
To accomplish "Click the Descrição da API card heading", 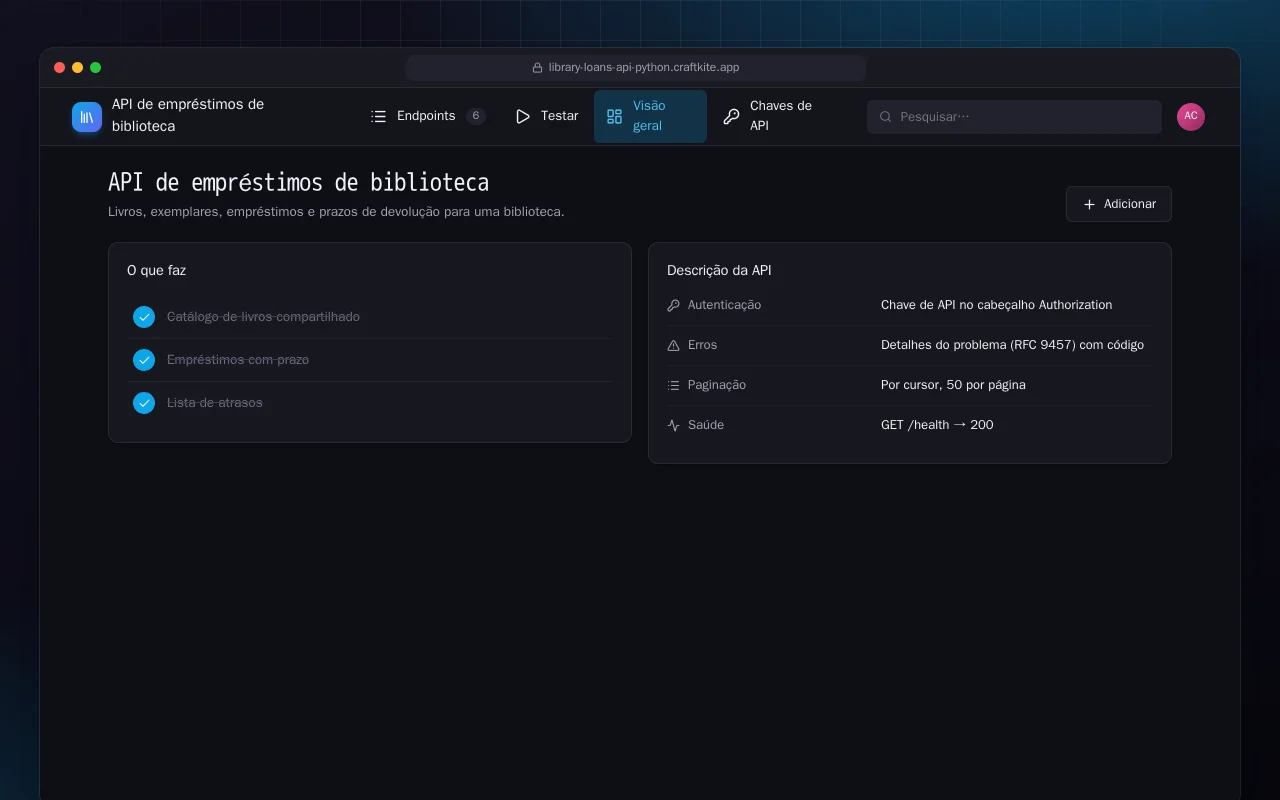I will 719,270.
